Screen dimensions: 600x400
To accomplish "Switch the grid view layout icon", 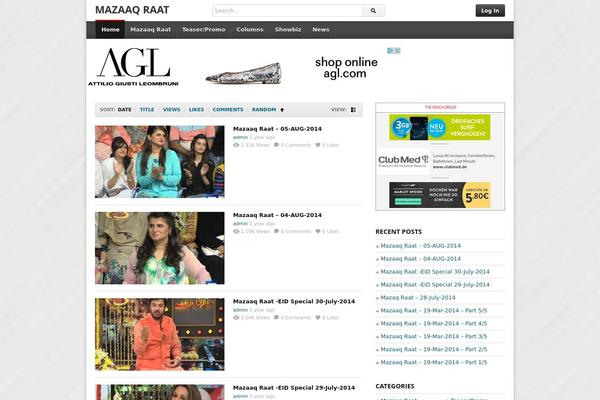I will point(353,110).
